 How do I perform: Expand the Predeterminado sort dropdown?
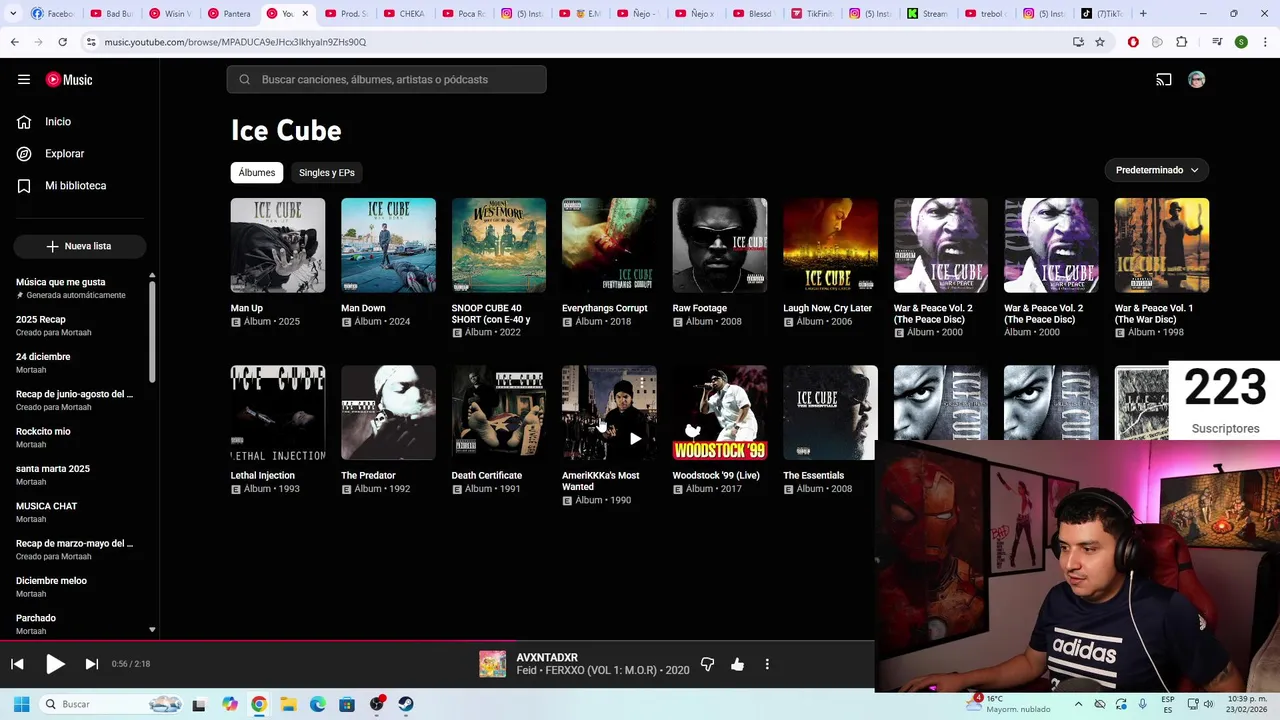click(x=1157, y=170)
